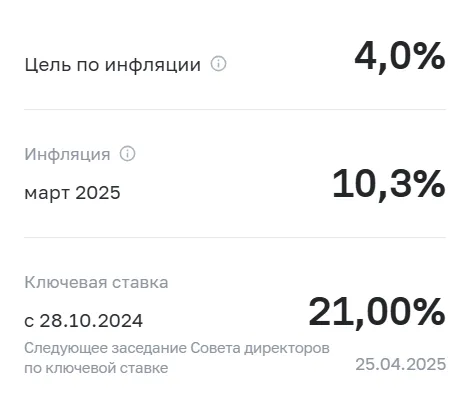Viewport: 472px width, 398px height.
Task: Click the percent sign of 4,0%
Action: [429, 56]
